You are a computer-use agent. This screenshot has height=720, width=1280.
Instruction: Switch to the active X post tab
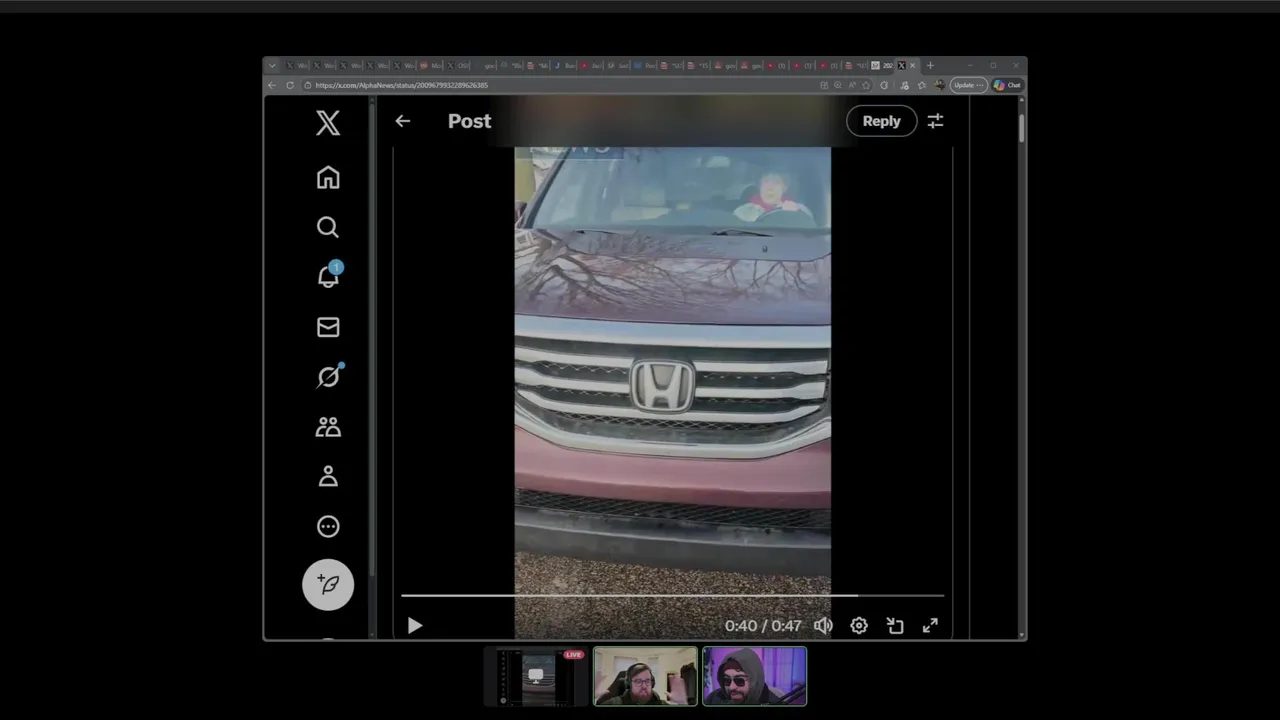[906, 65]
